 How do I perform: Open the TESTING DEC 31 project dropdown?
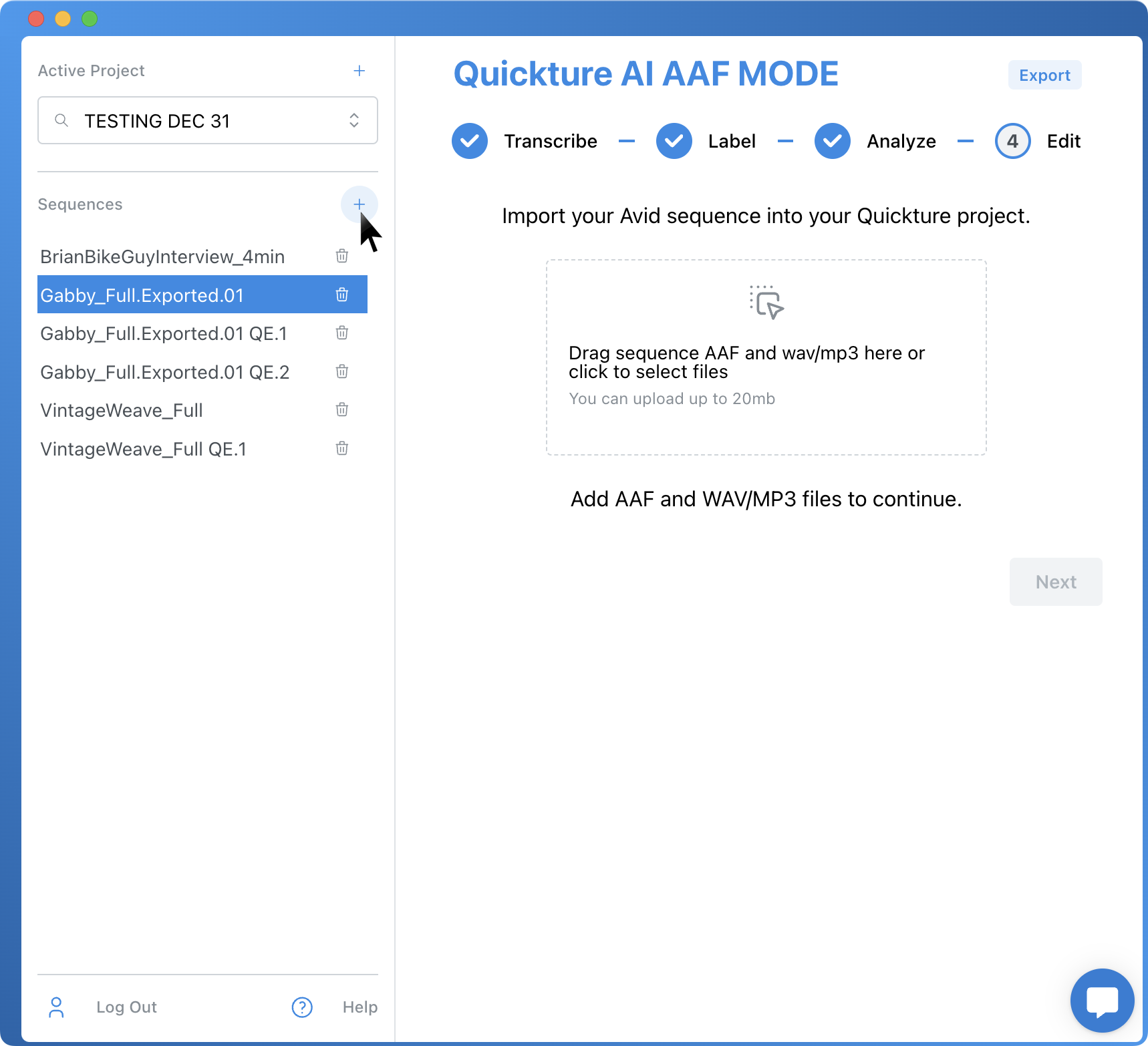point(208,120)
